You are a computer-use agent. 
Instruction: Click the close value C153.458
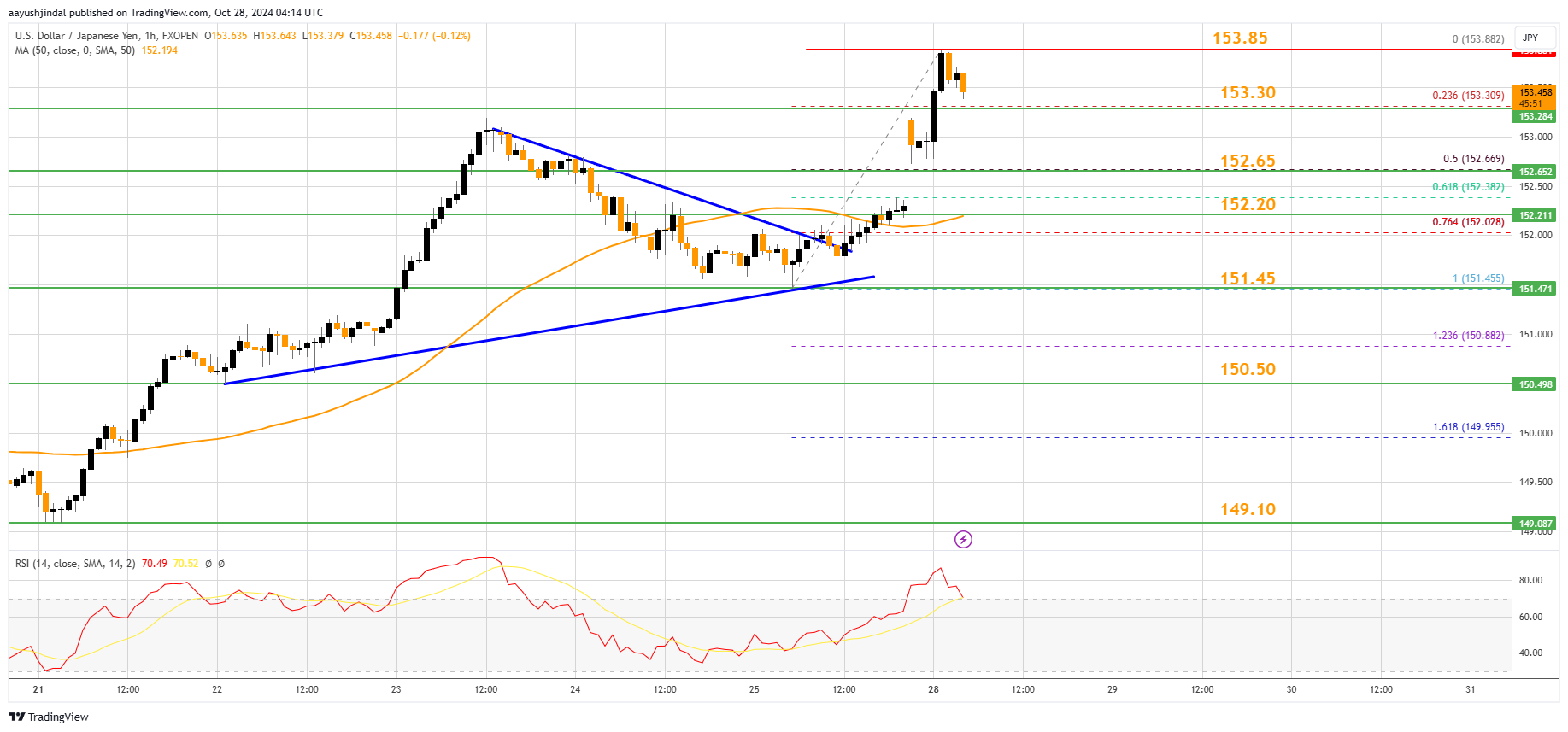click(x=371, y=36)
